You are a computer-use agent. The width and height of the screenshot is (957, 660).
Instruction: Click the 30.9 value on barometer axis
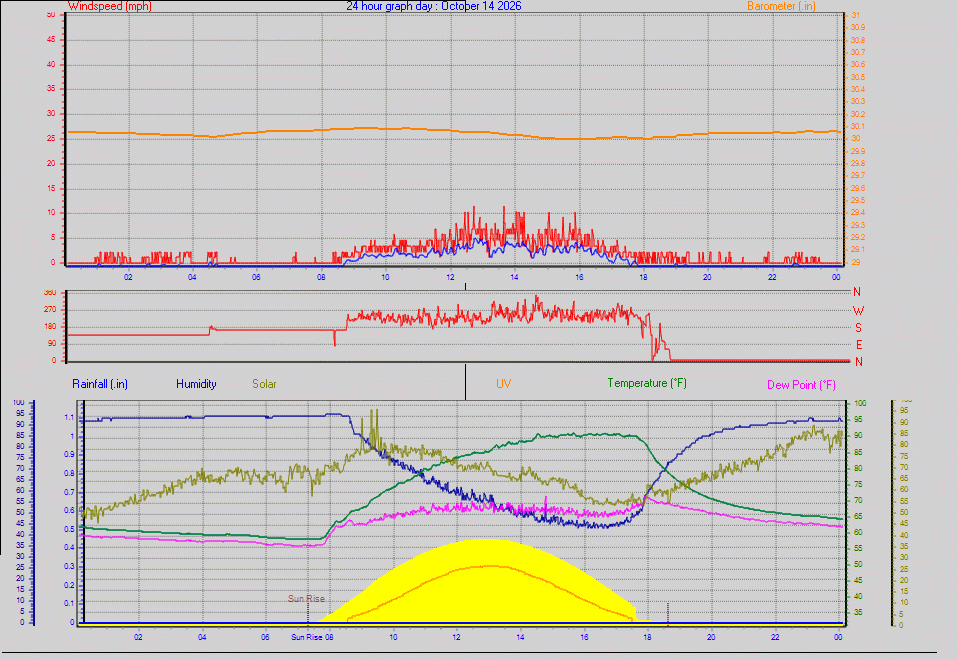(858, 27)
